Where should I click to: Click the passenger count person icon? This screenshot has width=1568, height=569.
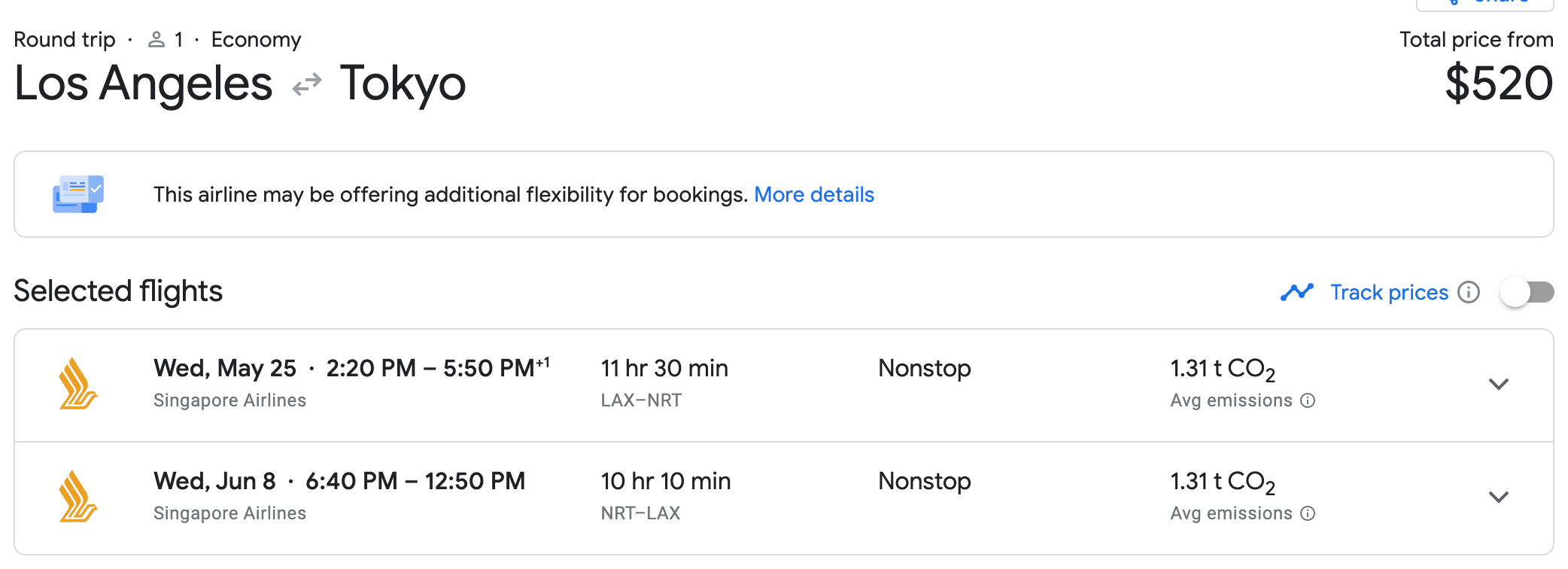tap(156, 40)
